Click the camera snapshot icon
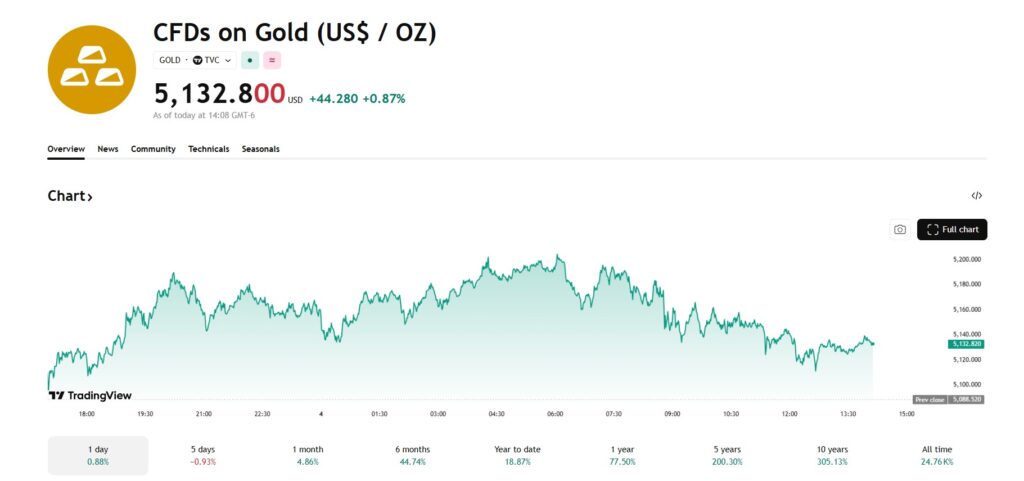This screenshot has height=481, width=1024. [x=900, y=230]
